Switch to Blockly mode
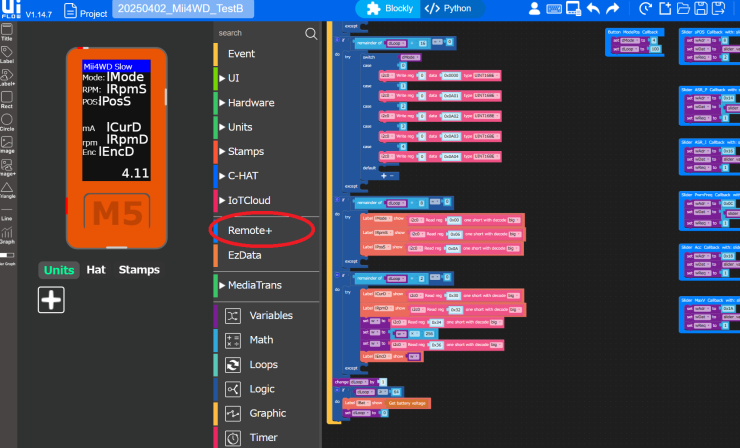 click(x=389, y=8)
